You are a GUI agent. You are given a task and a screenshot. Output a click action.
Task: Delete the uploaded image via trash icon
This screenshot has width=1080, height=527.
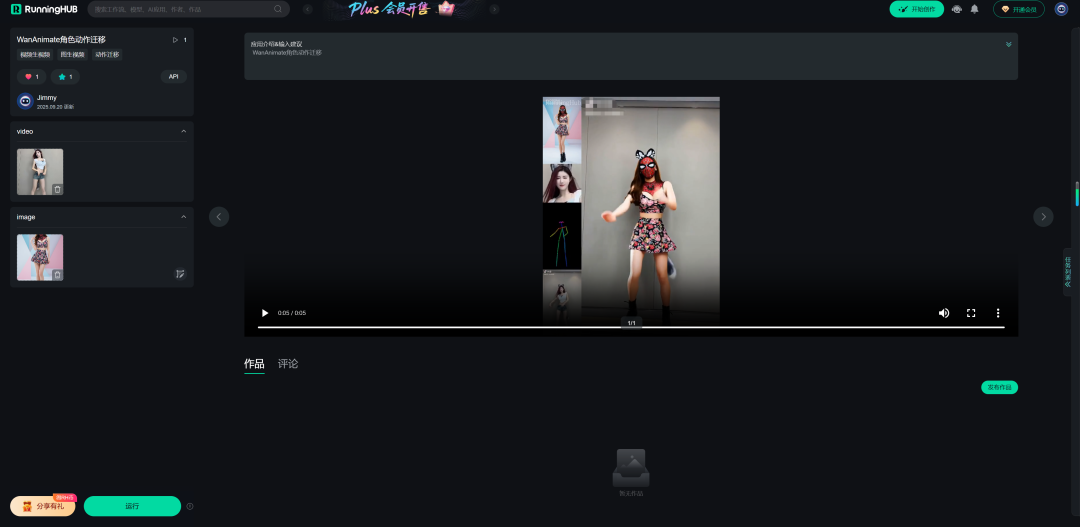[57, 274]
